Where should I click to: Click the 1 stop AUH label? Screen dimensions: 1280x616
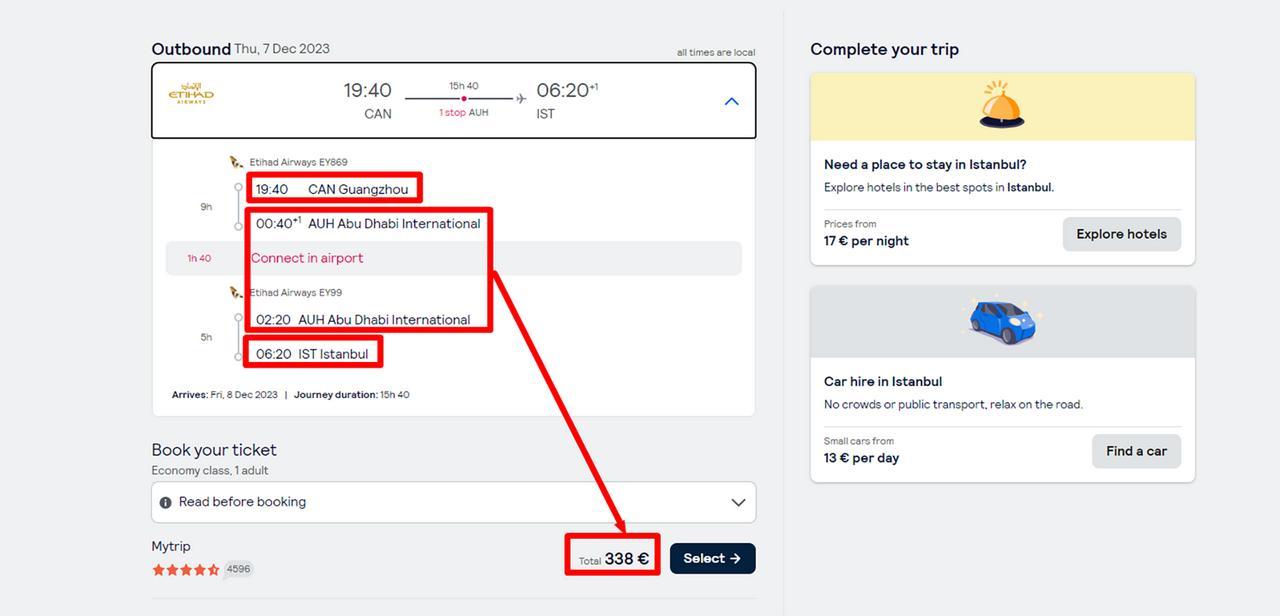point(463,113)
